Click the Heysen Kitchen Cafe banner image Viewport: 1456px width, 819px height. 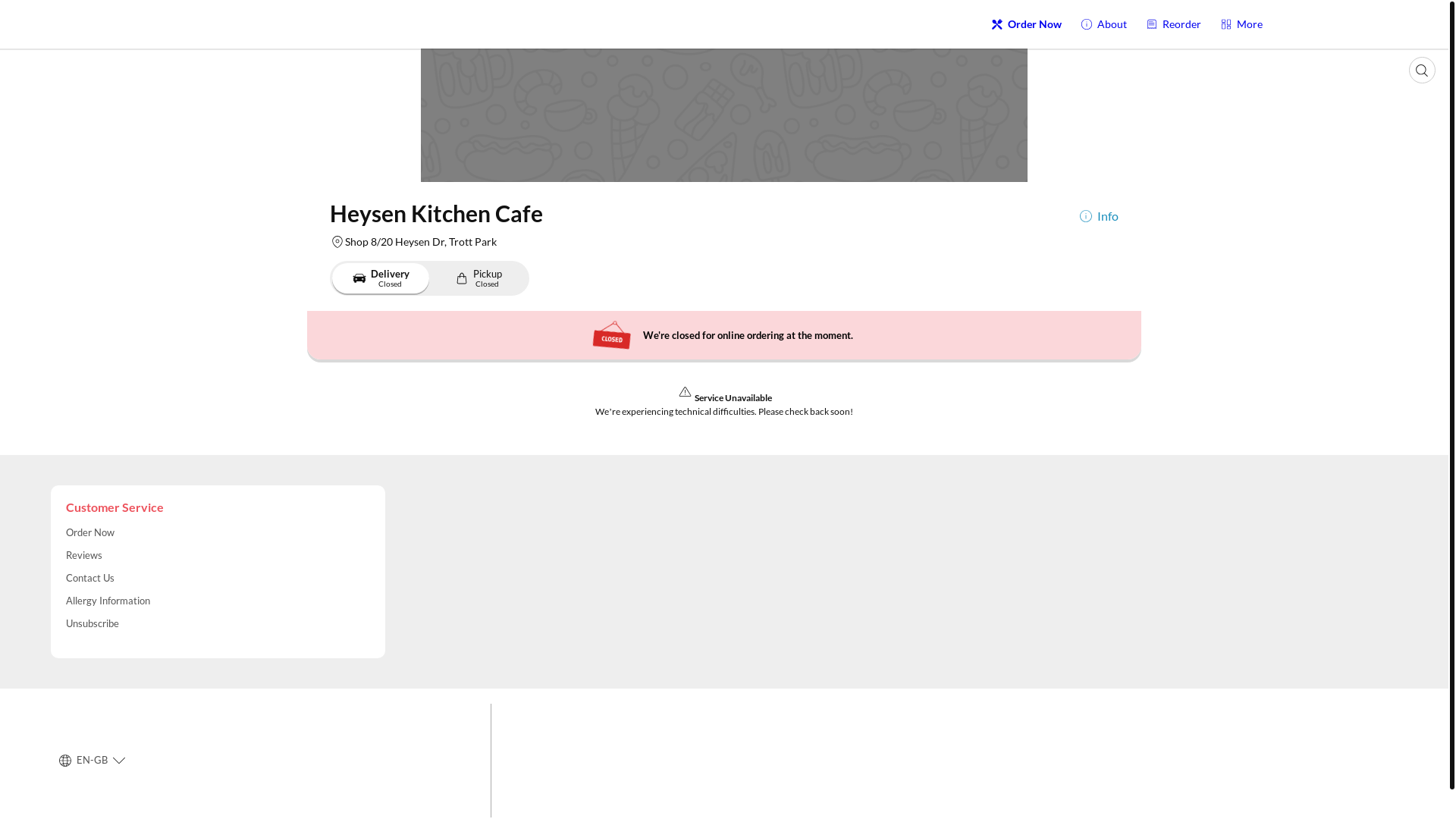pos(724,115)
